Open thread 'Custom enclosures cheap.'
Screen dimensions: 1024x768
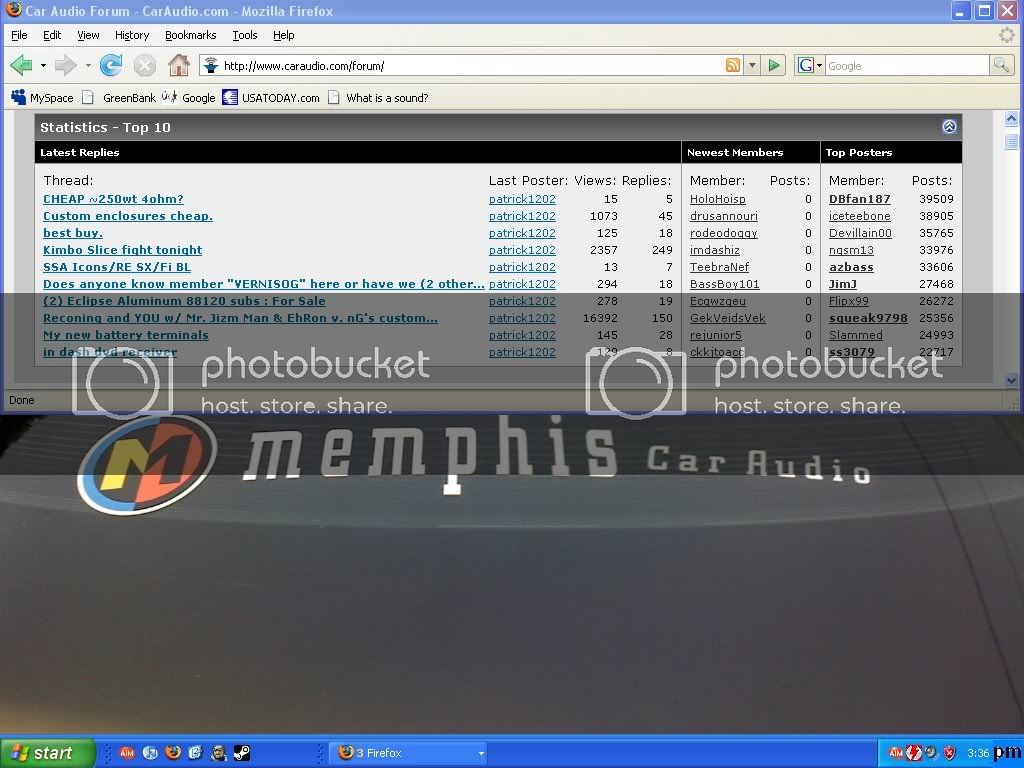[128, 216]
